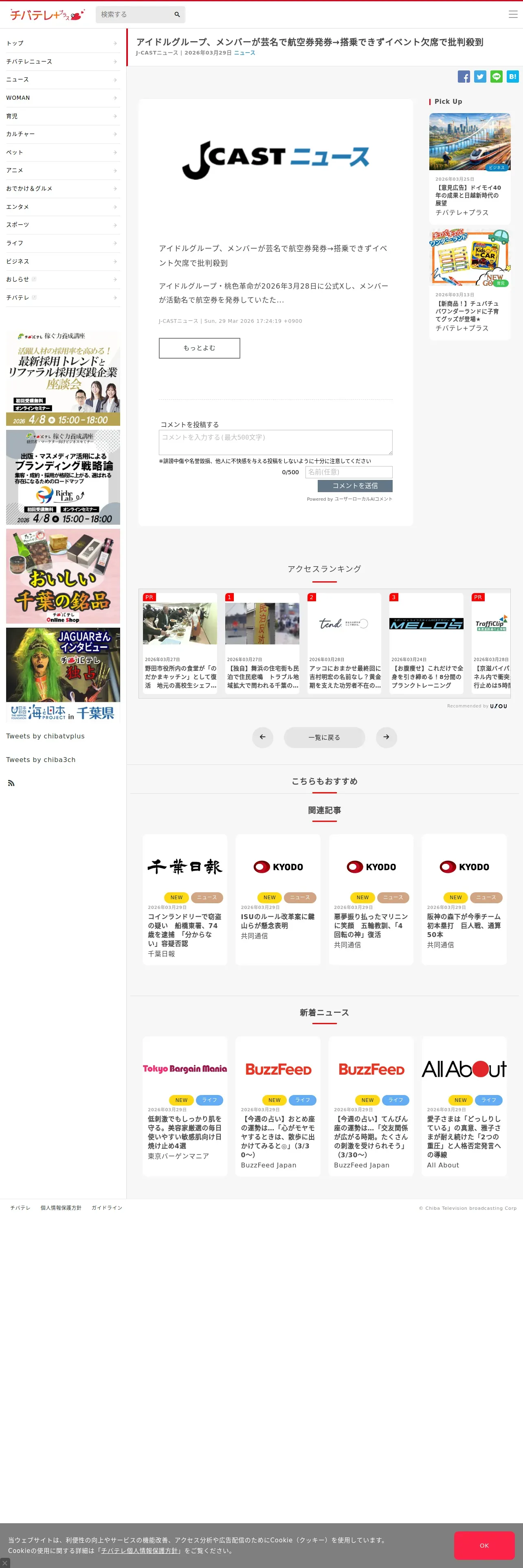Focus the comment text area
Image resolution: width=523 pixels, height=1568 pixels.
276,442
